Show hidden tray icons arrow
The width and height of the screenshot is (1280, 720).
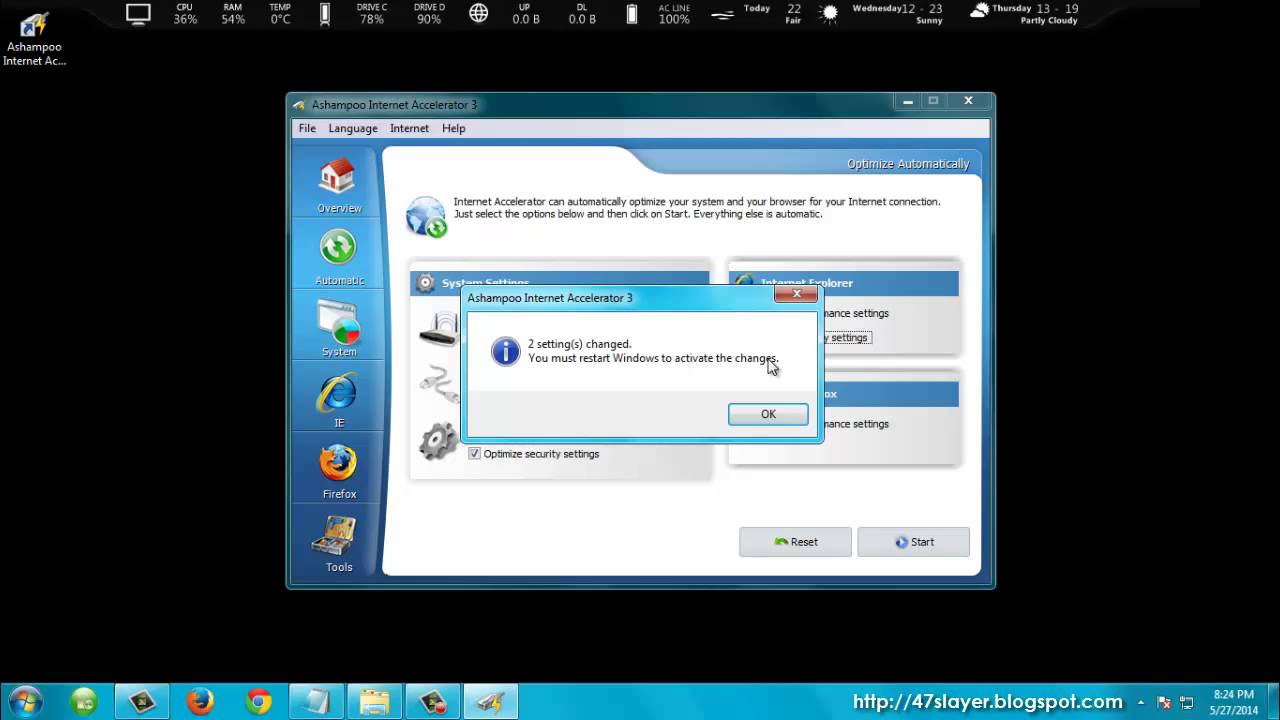tap(1143, 702)
